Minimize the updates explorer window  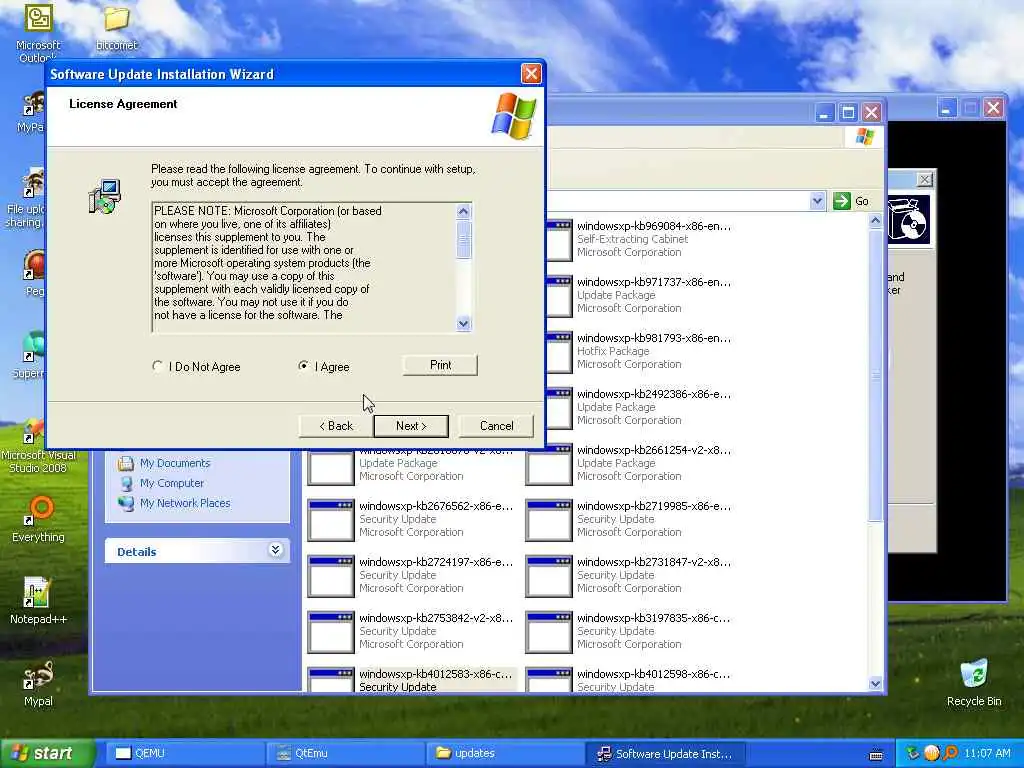[x=825, y=113]
